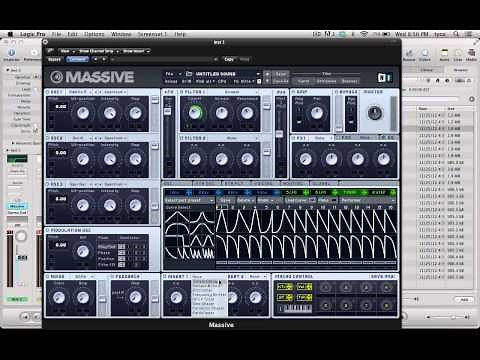Toggle the Noise section on or off

[47, 277]
